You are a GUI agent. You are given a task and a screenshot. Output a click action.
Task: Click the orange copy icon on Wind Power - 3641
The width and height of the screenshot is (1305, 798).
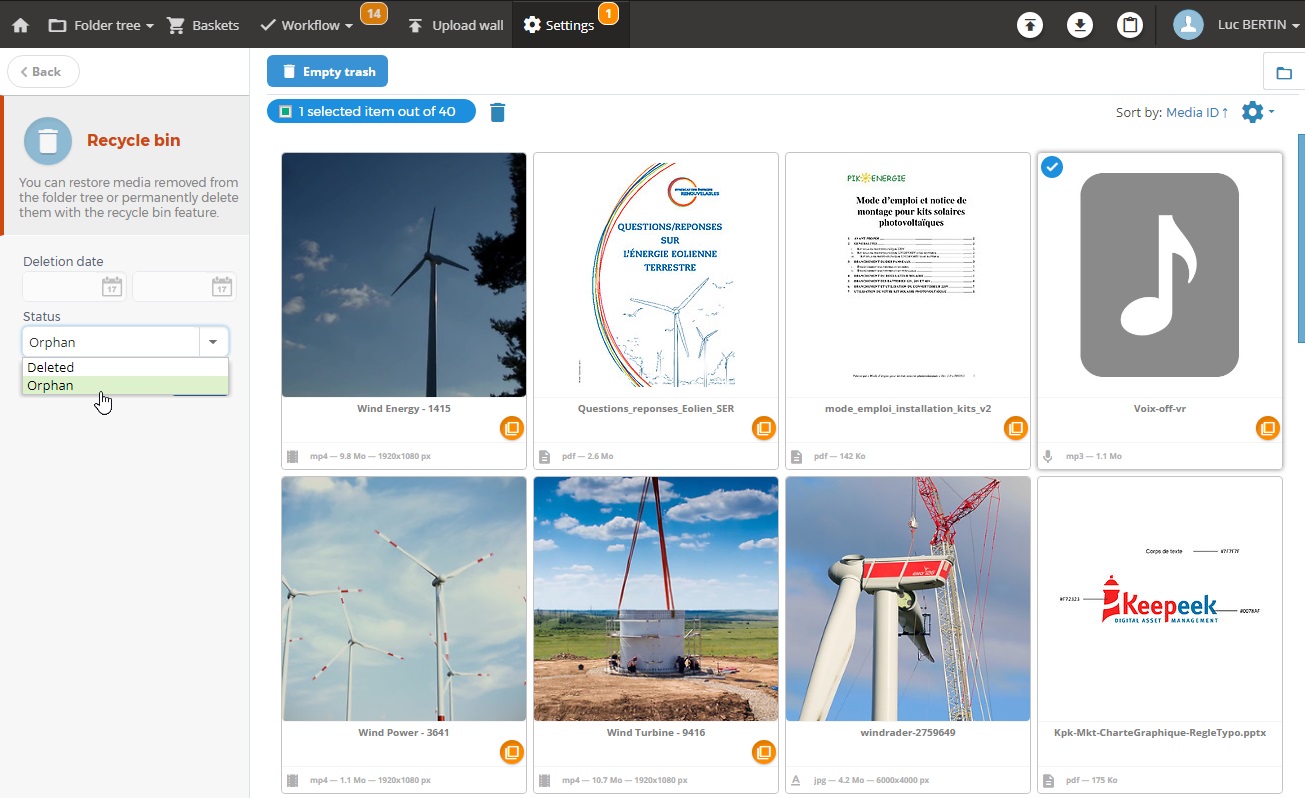[512, 752]
